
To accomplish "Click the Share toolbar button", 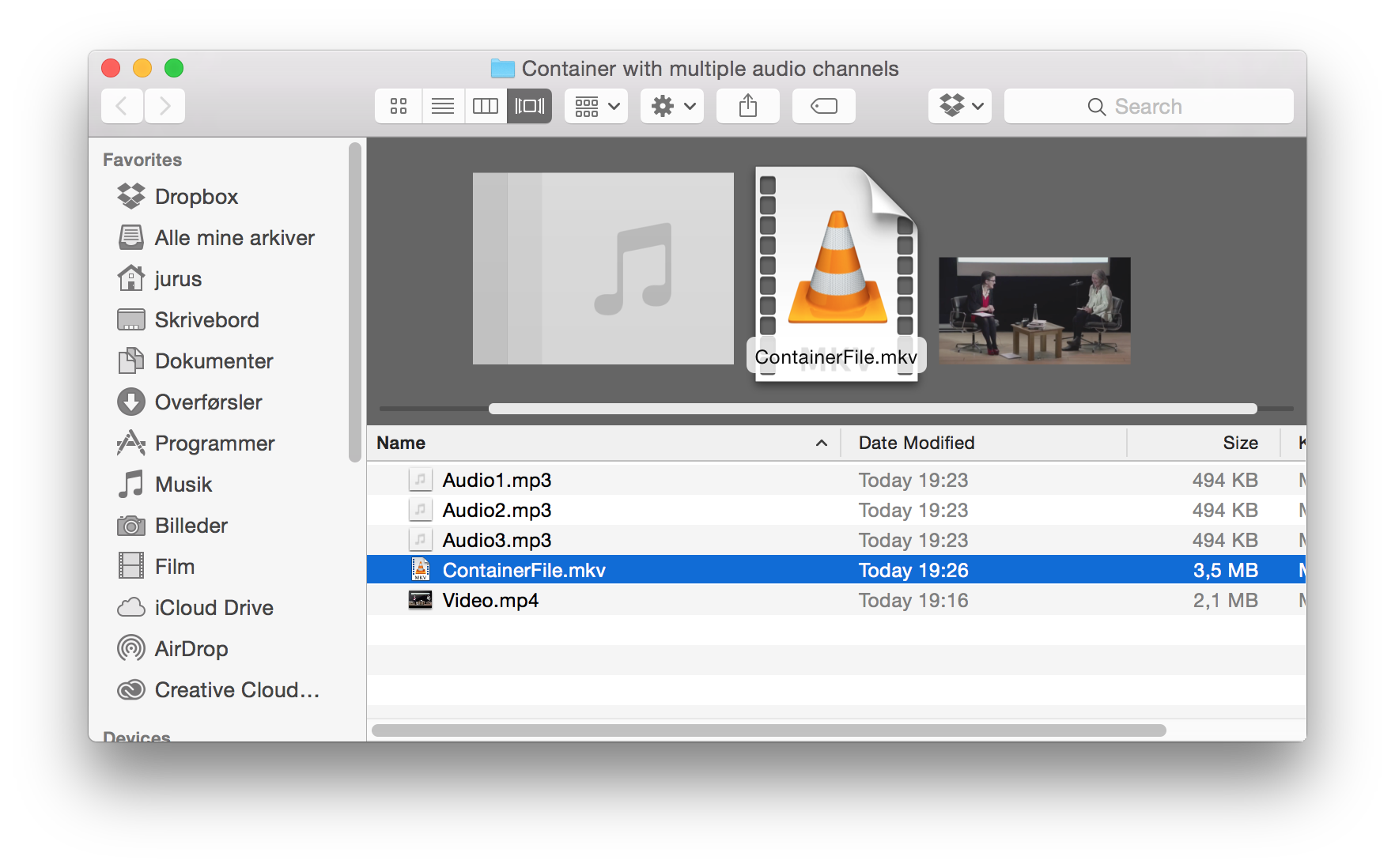I will [748, 106].
